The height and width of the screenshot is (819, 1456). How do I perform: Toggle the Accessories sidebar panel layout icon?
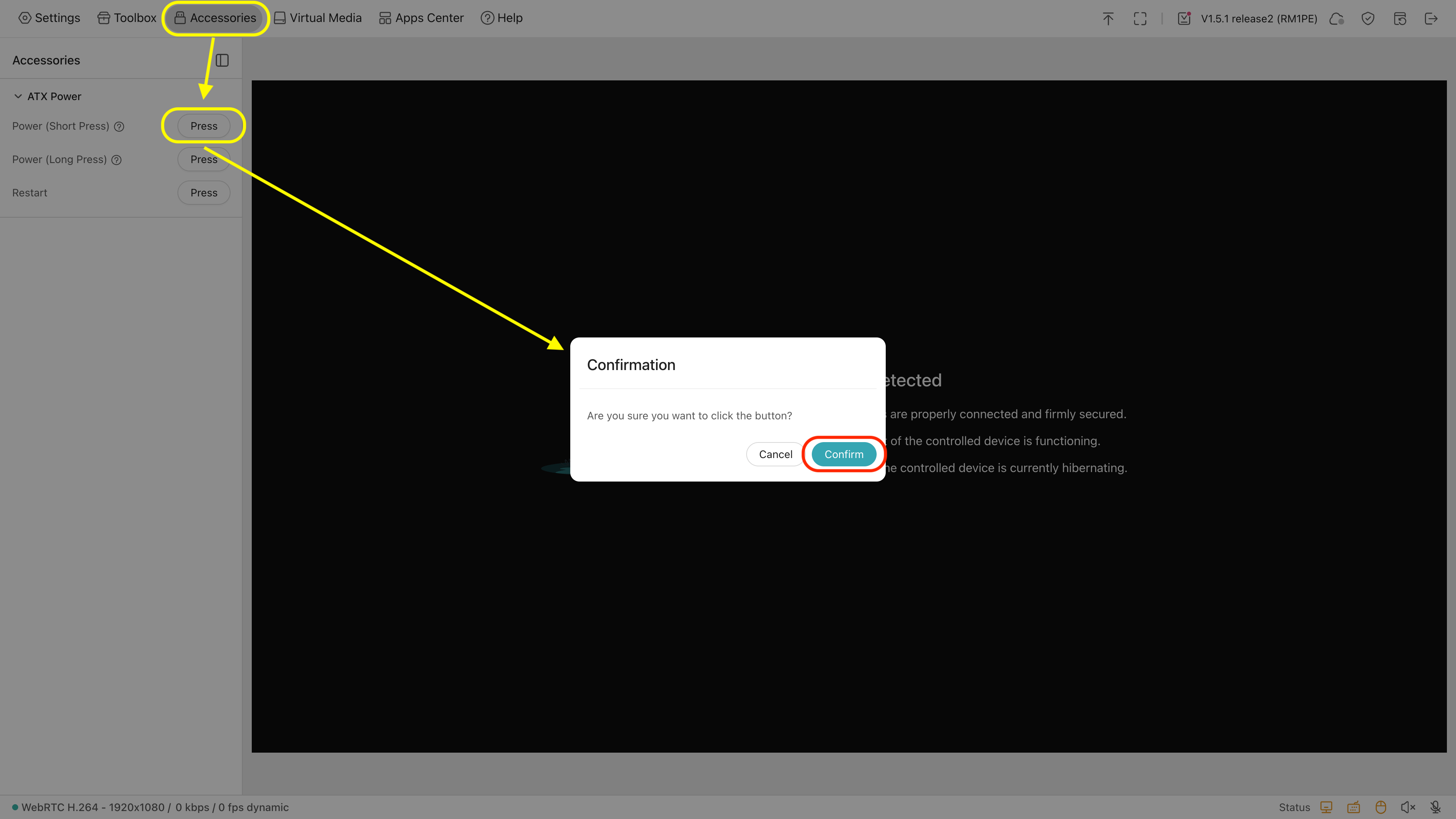(x=222, y=61)
